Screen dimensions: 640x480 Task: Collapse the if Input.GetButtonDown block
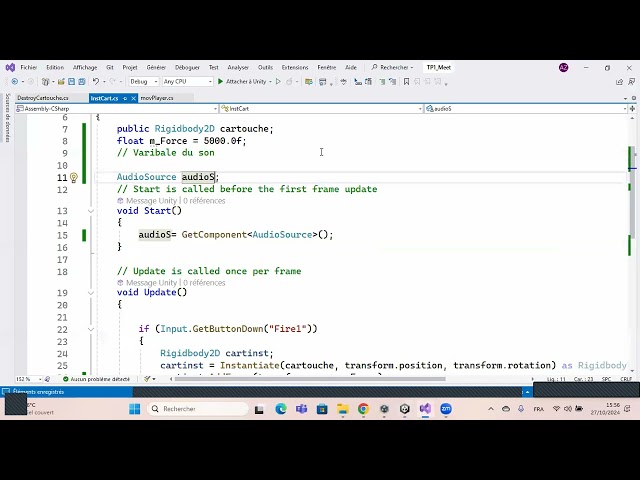tap(91, 329)
